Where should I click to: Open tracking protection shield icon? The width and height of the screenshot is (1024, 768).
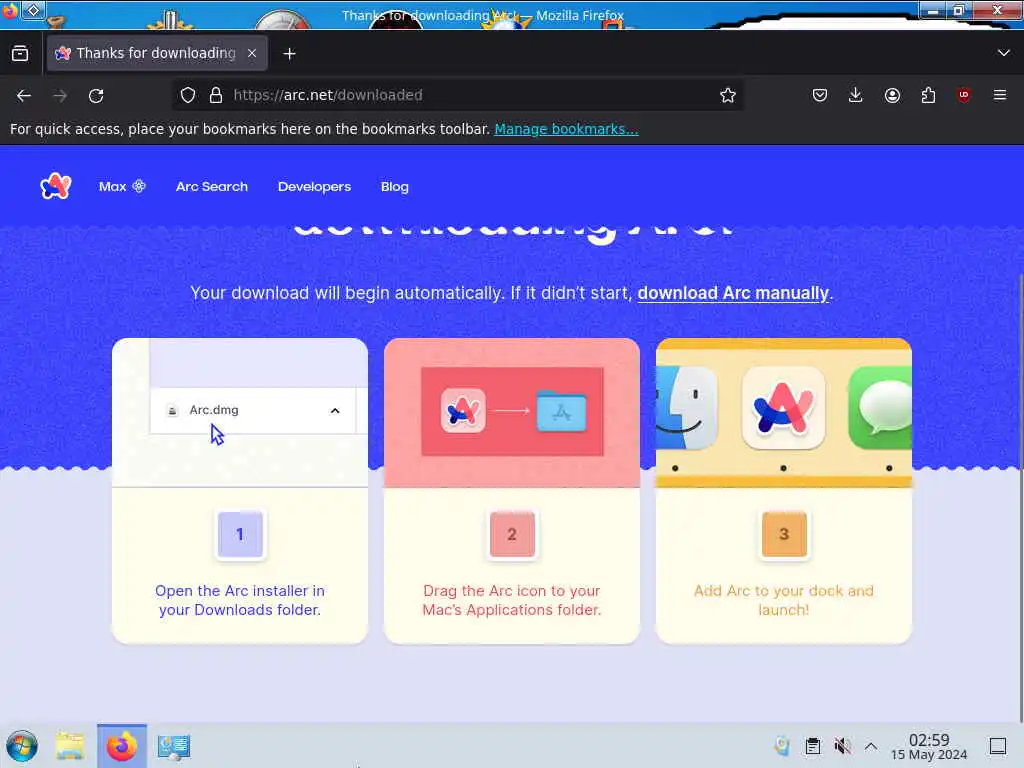pyautogui.click(x=188, y=95)
